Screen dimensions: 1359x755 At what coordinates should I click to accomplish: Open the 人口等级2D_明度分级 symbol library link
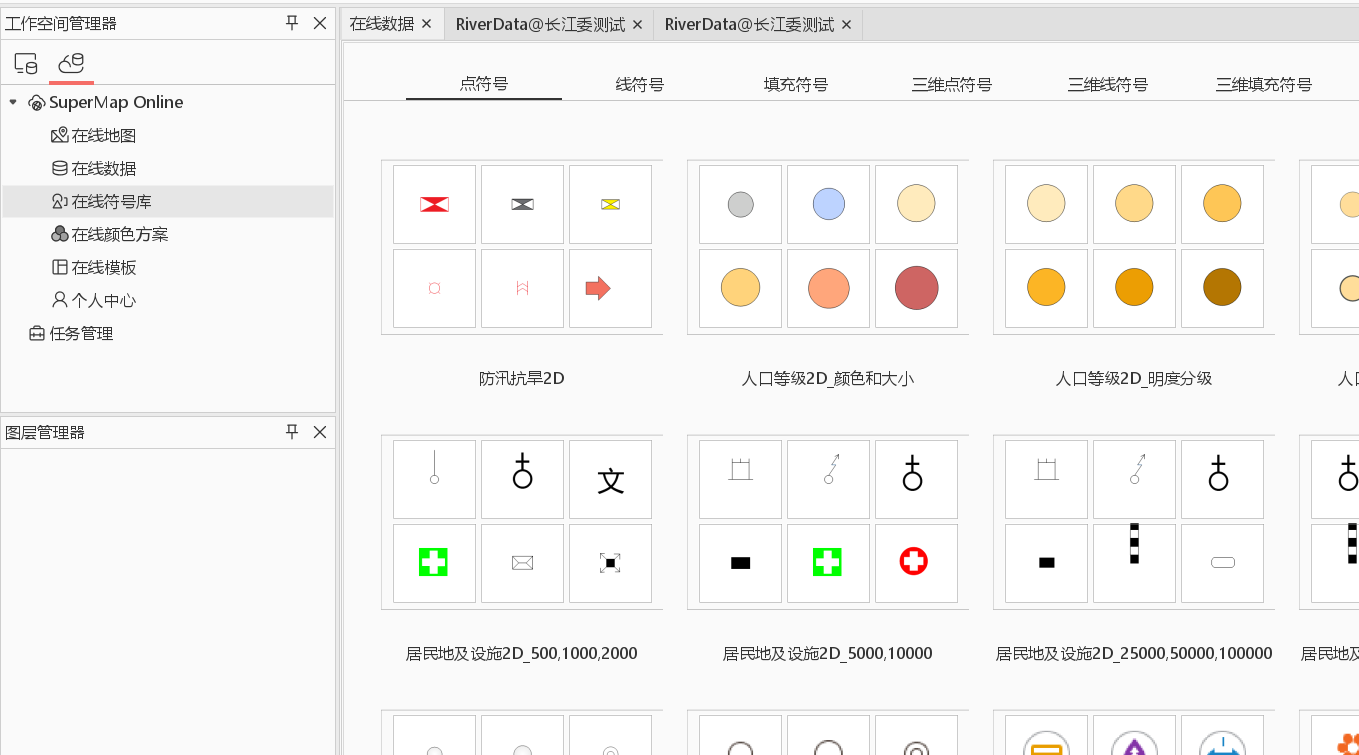point(1133,379)
